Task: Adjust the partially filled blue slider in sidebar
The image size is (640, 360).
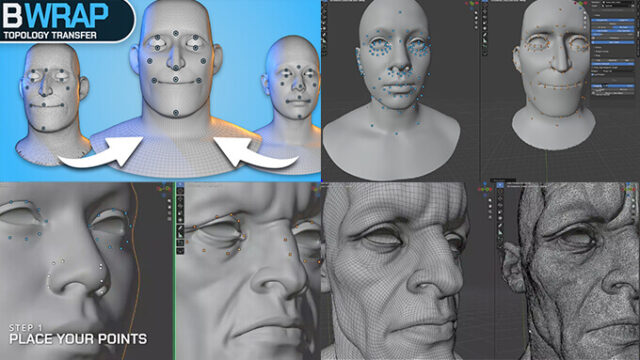Action: [x=613, y=86]
